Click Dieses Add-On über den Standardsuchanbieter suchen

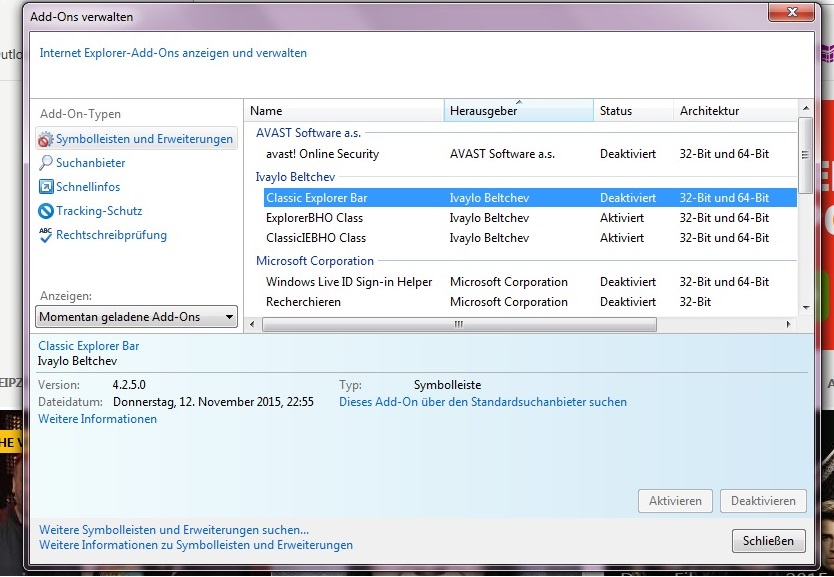[483, 402]
